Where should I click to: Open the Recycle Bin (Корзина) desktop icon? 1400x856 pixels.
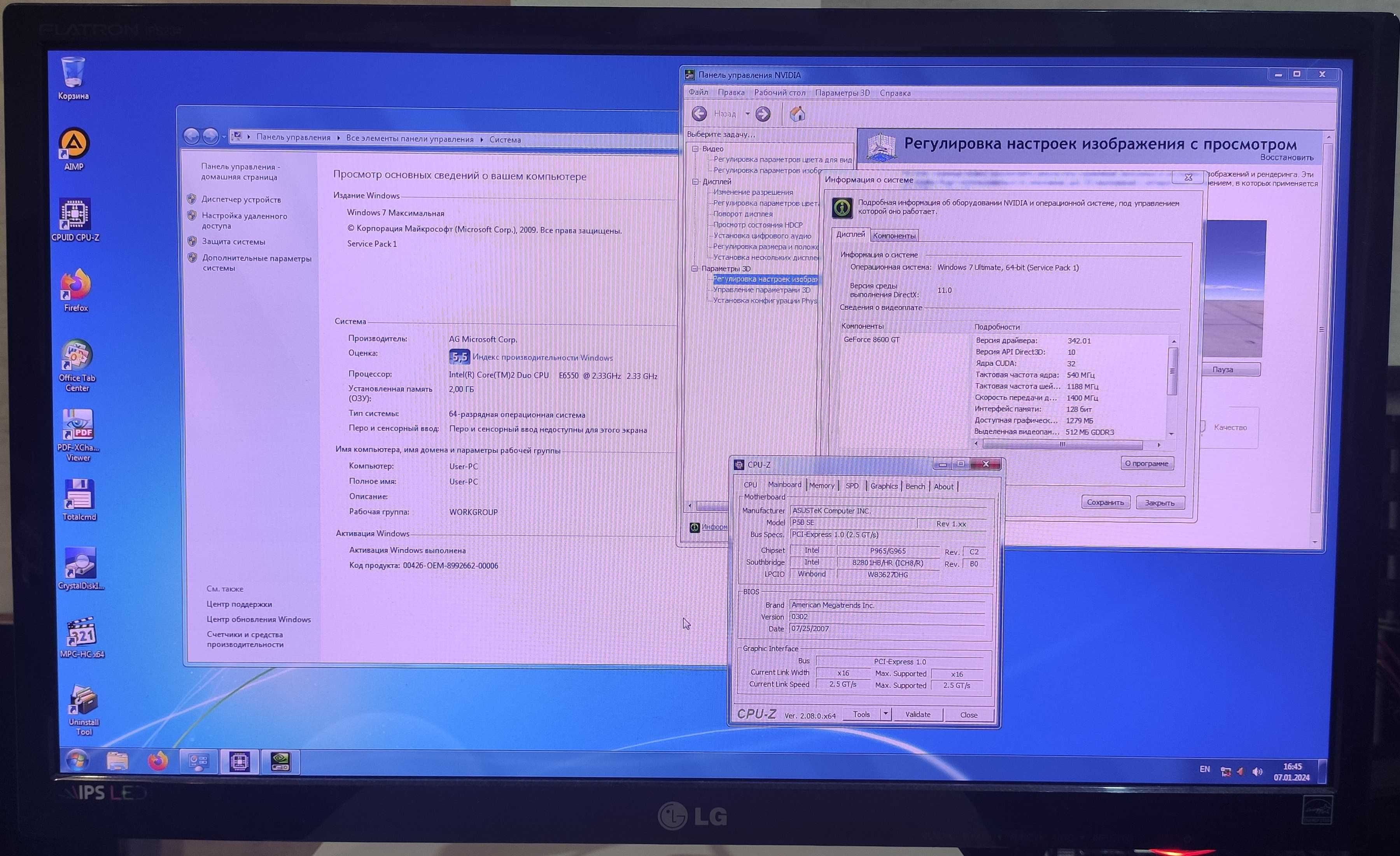click(x=73, y=79)
